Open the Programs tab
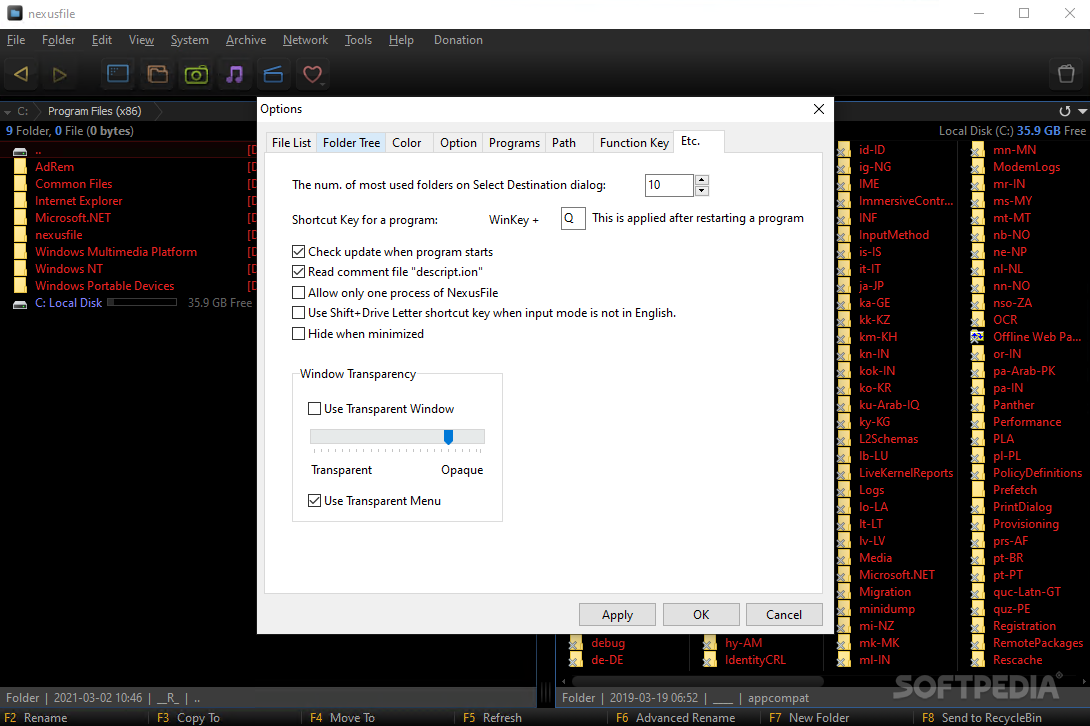The width and height of the screenshot is (1090, 726). [514, 143]
